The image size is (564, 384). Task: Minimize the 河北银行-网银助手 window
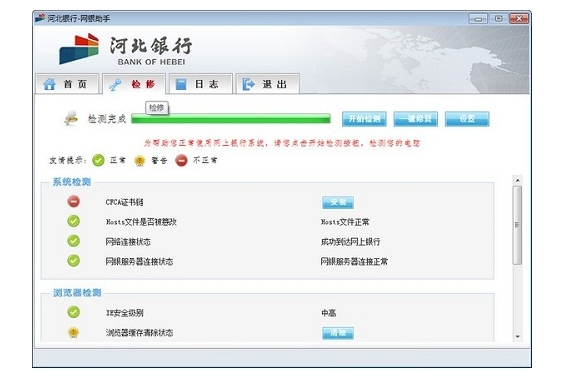tap(478, 18)
